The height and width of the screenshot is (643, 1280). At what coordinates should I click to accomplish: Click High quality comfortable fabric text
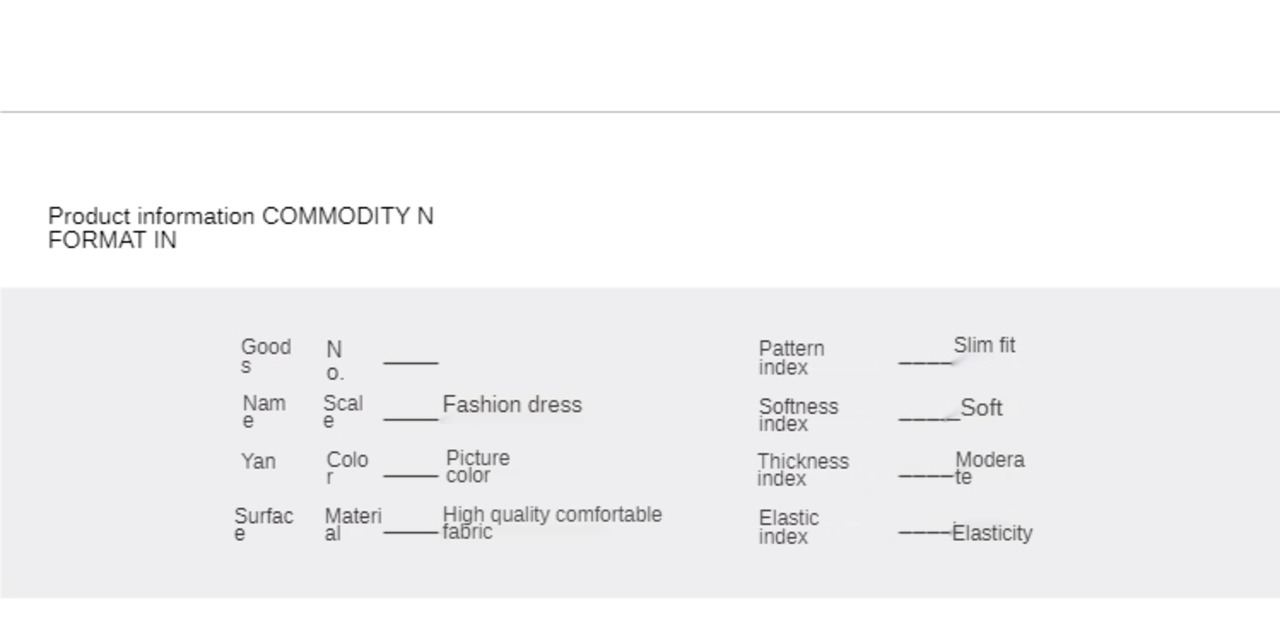point(551,522)
